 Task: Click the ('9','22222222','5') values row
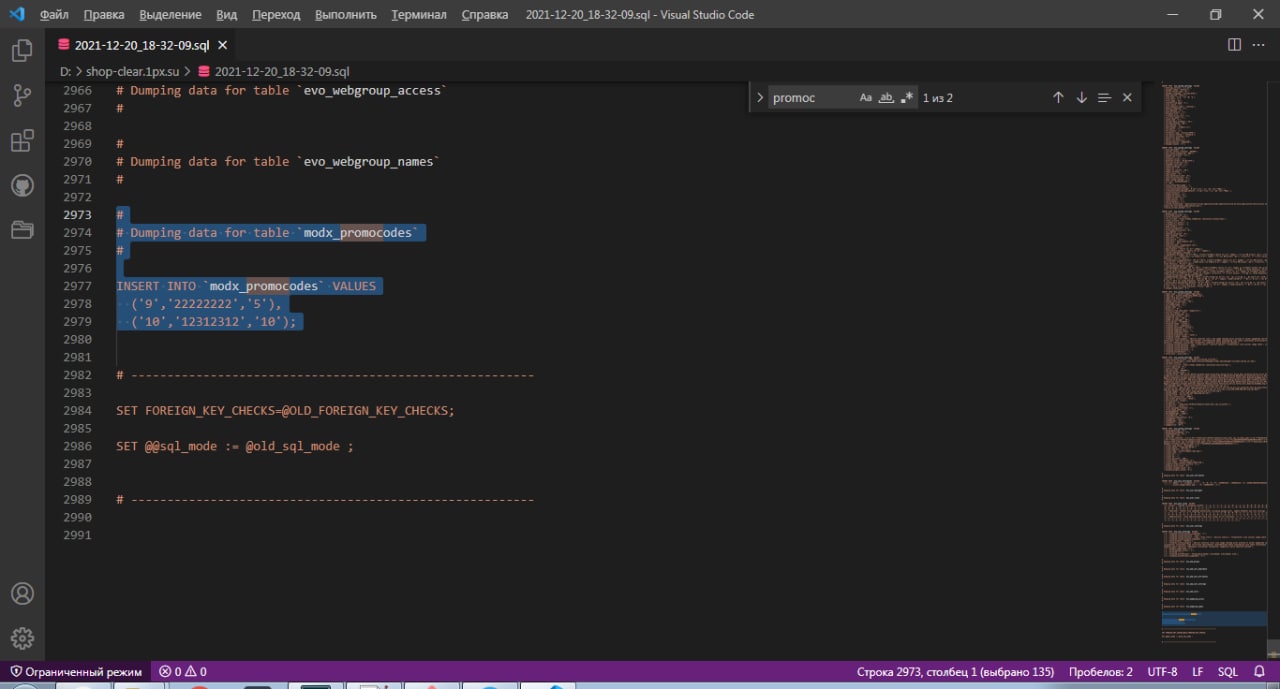(x=208, y=304)
